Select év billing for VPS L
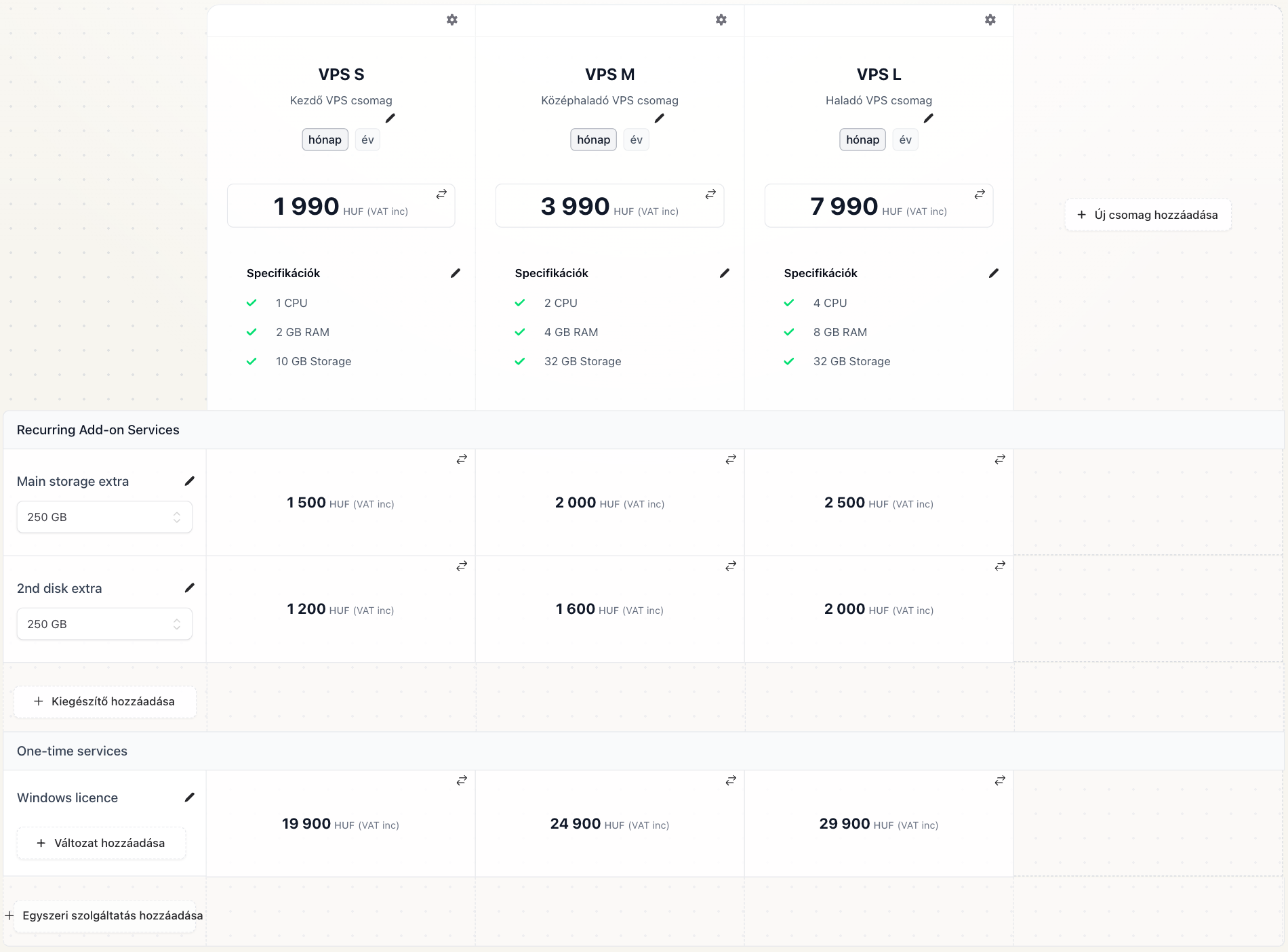 tap(906, 140)
